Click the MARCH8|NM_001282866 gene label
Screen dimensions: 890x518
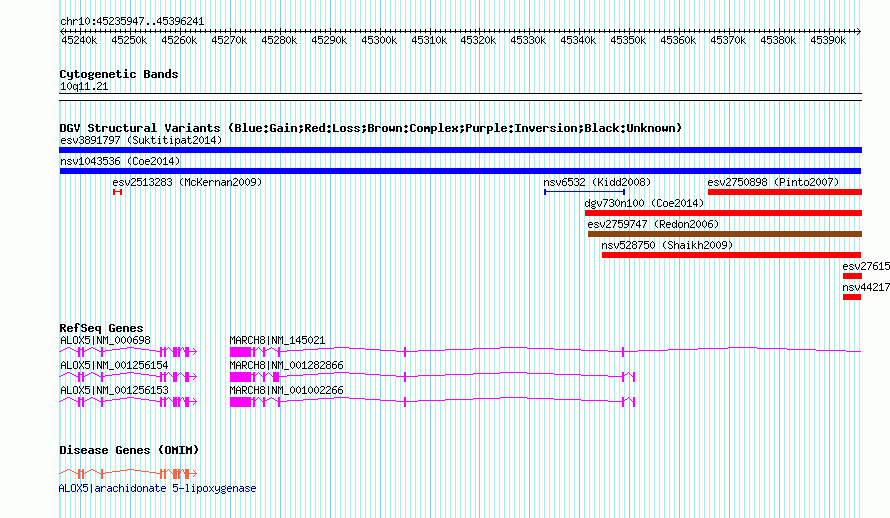[287, 365]
